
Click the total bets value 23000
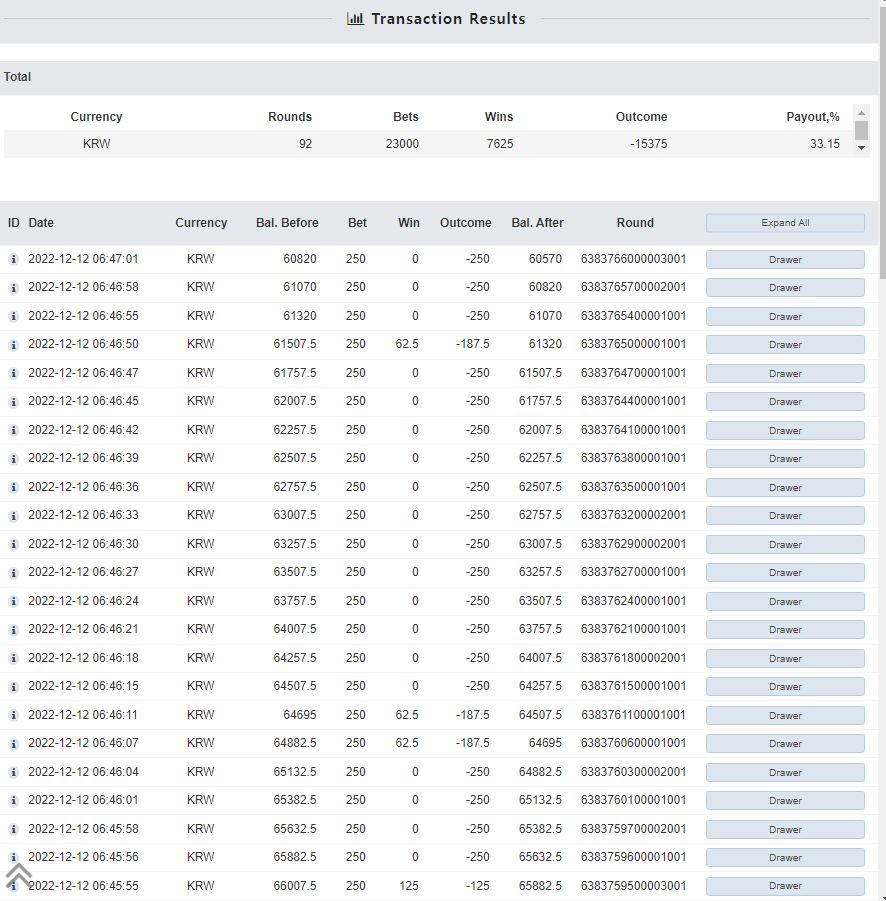[402, 144]
